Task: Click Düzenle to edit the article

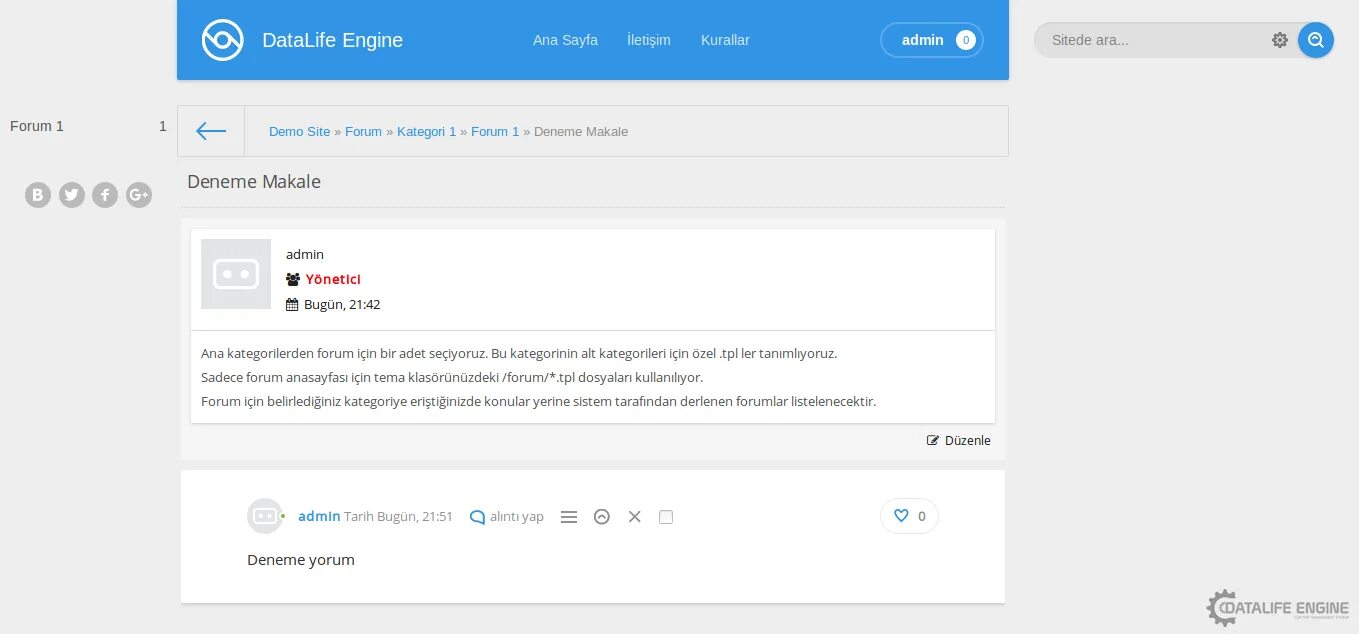Action: [x=959, y=440]
